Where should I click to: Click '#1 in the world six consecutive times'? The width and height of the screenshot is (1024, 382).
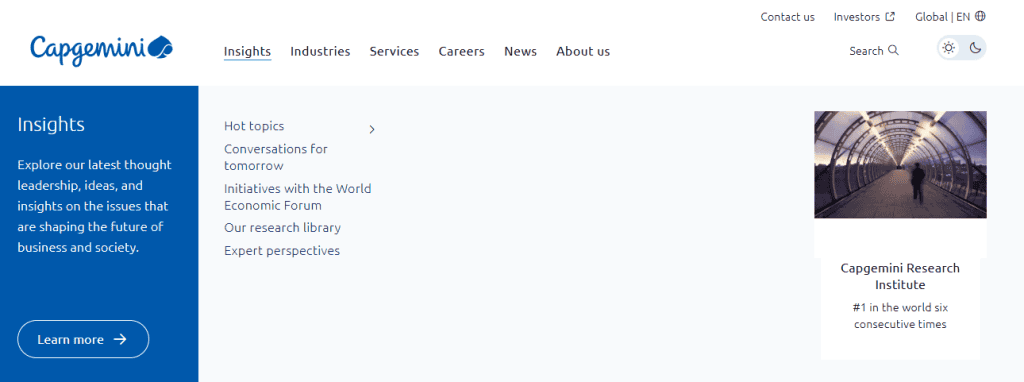[x=900, y=315]
